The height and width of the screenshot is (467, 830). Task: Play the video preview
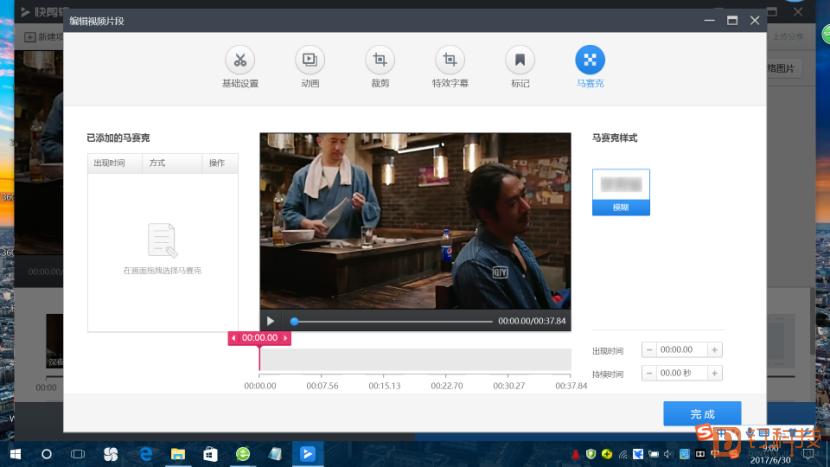pyautogui.click(x=270, y=321)
